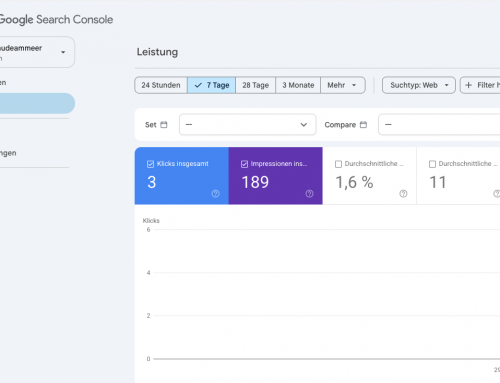This screenshot has height=383, width=500.
Task: Open the property selector dropdown arrow
Action: tap(63, 52)
